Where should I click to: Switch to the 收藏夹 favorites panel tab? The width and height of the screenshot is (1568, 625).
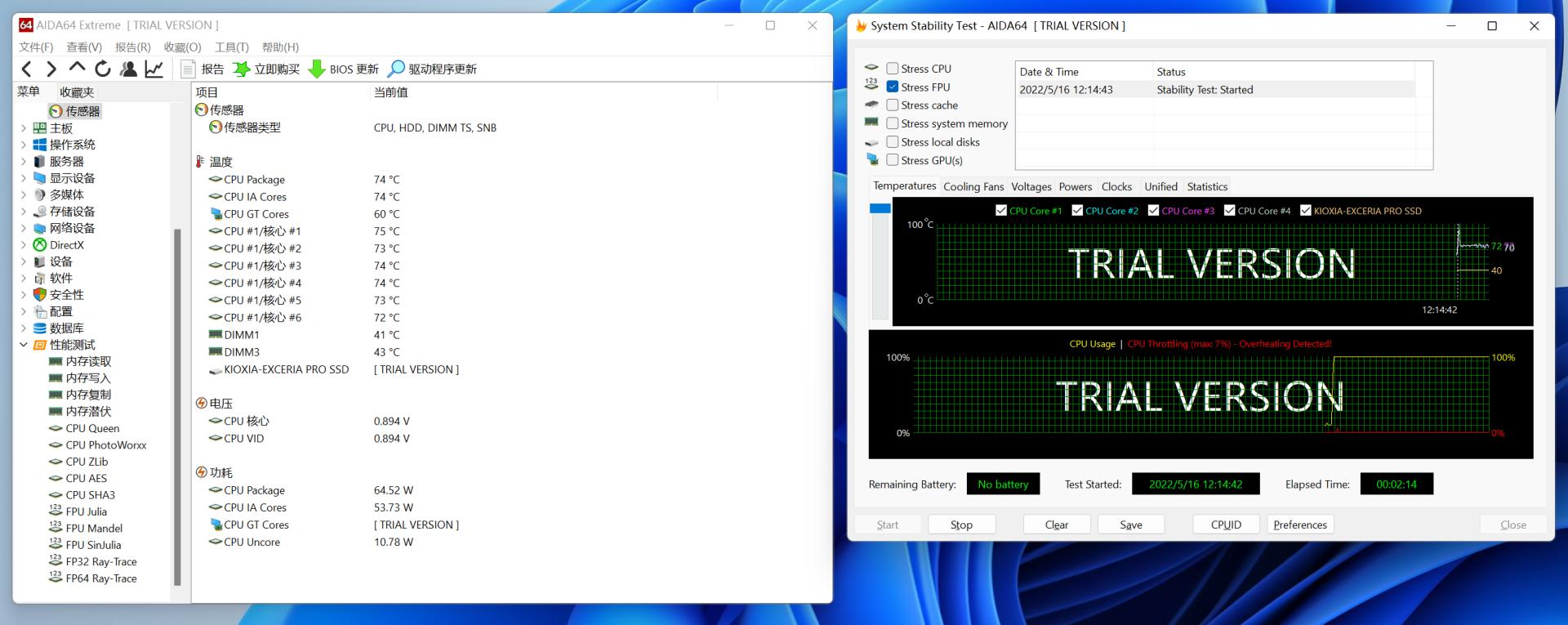pyautogui.click(x=77, y=92)
